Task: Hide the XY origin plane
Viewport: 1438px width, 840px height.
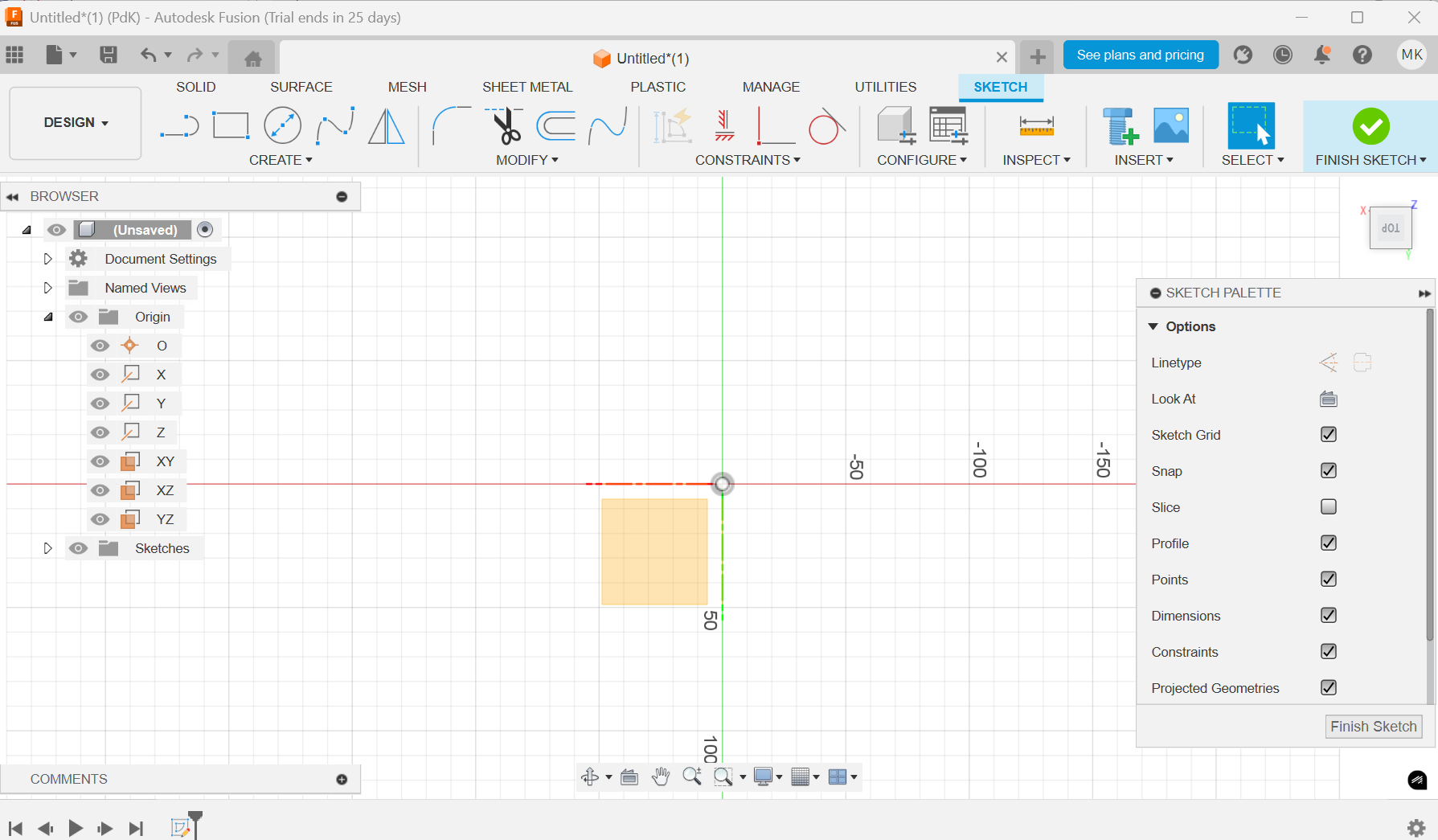Action: 100,461
